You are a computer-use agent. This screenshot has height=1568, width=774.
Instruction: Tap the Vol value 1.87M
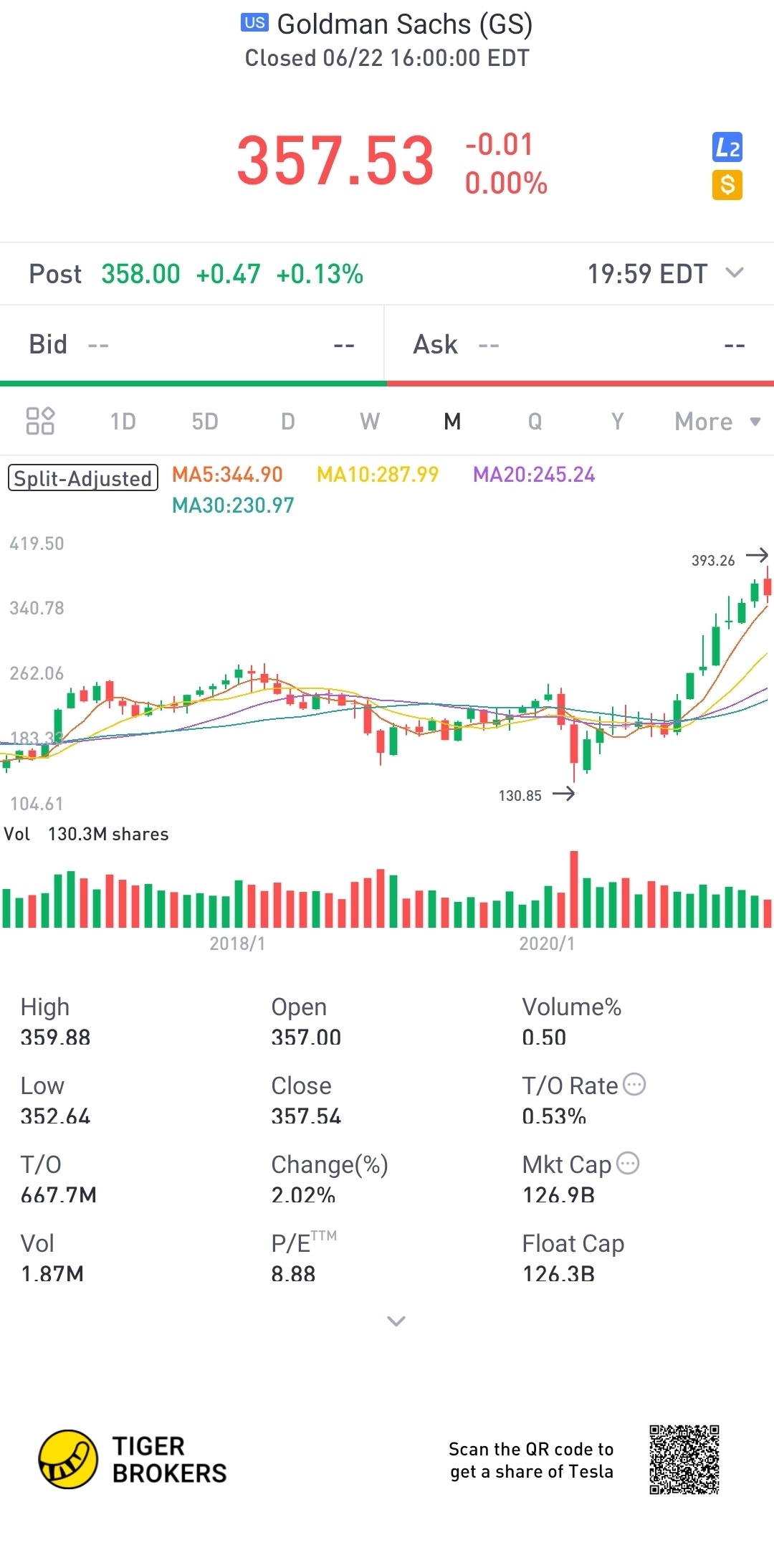coord(52,1274)
